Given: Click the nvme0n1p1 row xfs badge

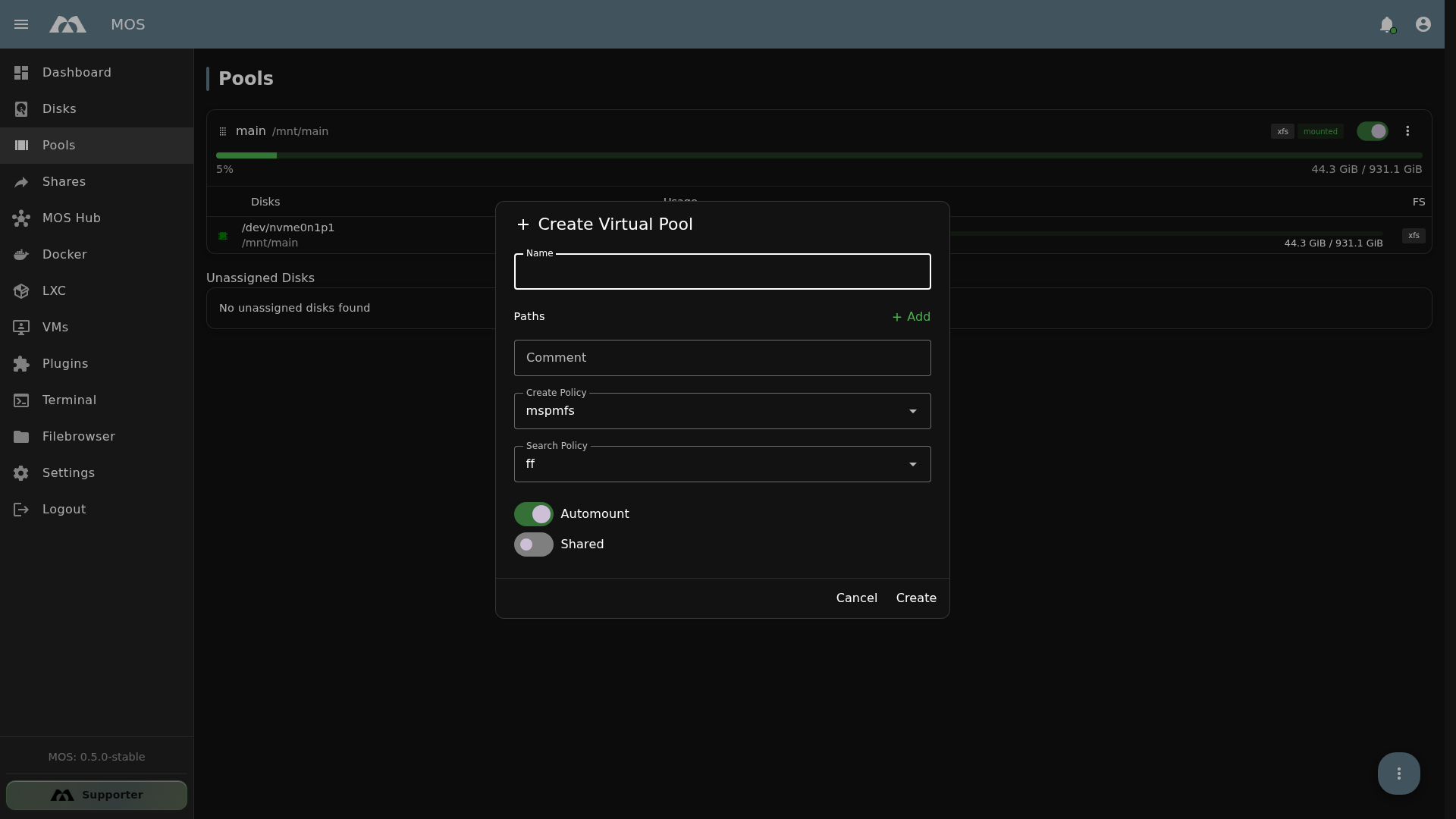Looking at the screenshot, I should [1414, 236].
